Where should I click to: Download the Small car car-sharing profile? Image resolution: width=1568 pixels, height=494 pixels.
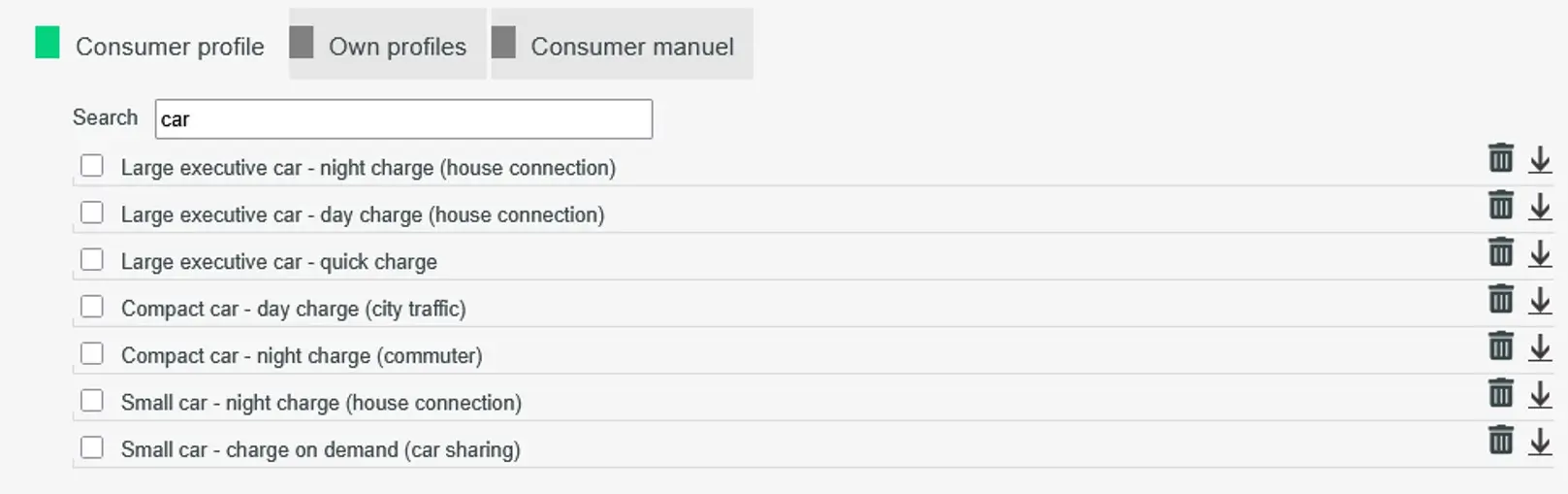(x=1540, y=442)
